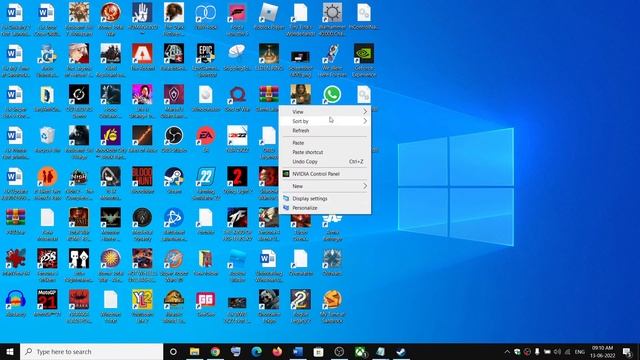Select the Roblox Player shortcut
Viewport: 640px width, 360px height.
pyautogui.click(x=269, y=13)
